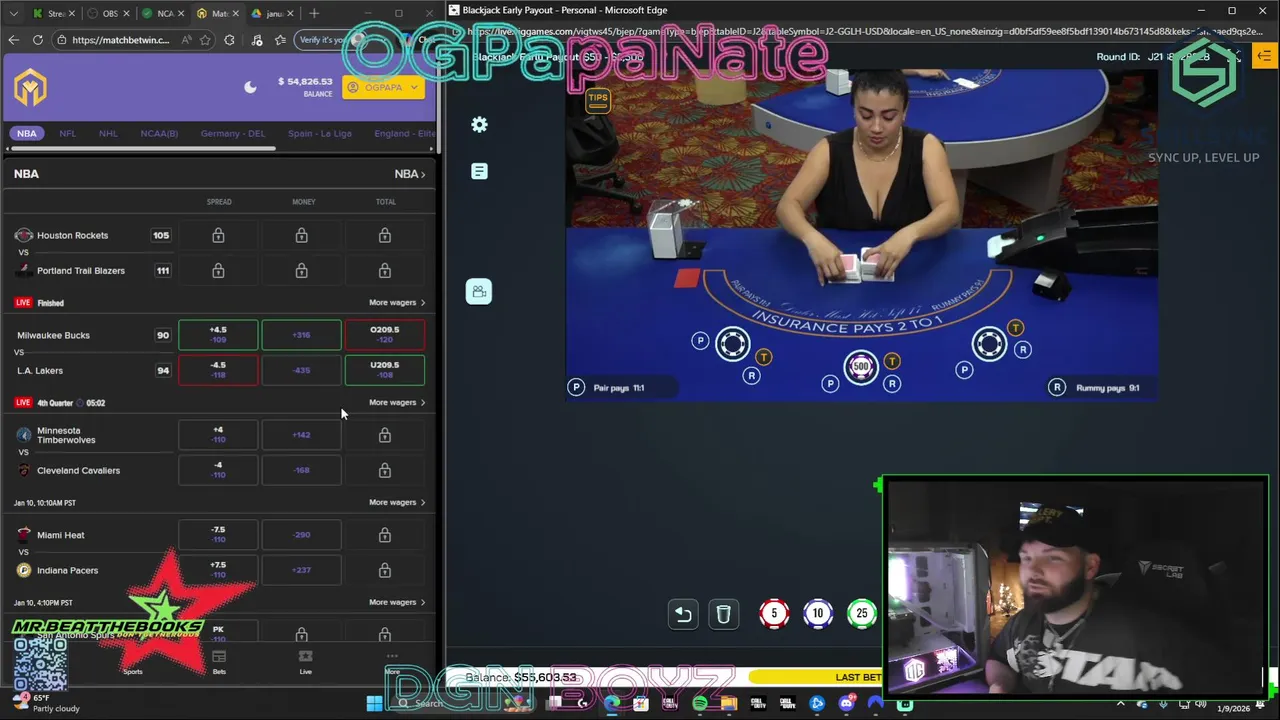
Task: Bet Bucks moneyline +316
Action: point(301,335)
